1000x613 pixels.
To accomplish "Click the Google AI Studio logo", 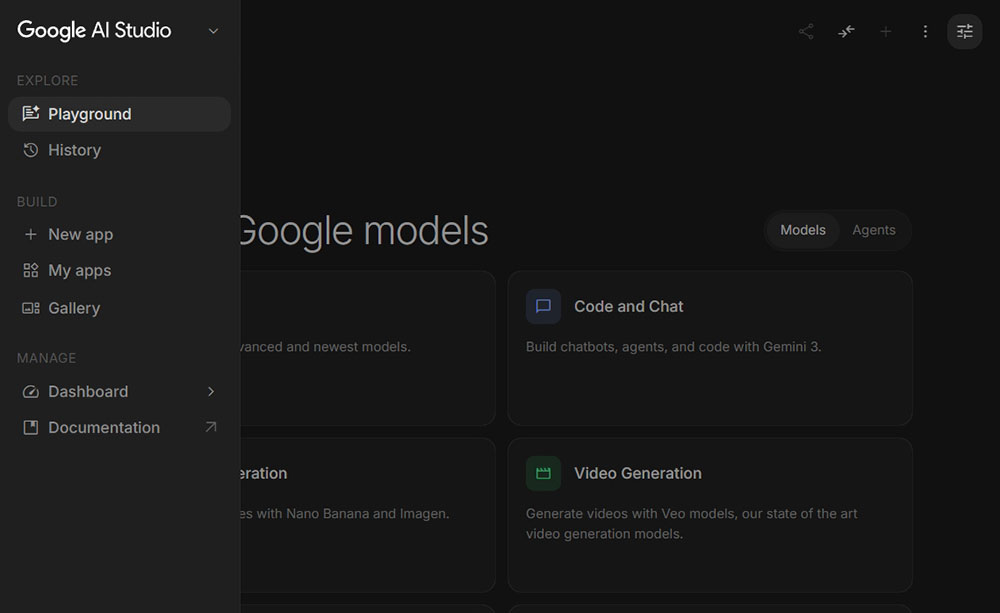I will tap(94, 30).
